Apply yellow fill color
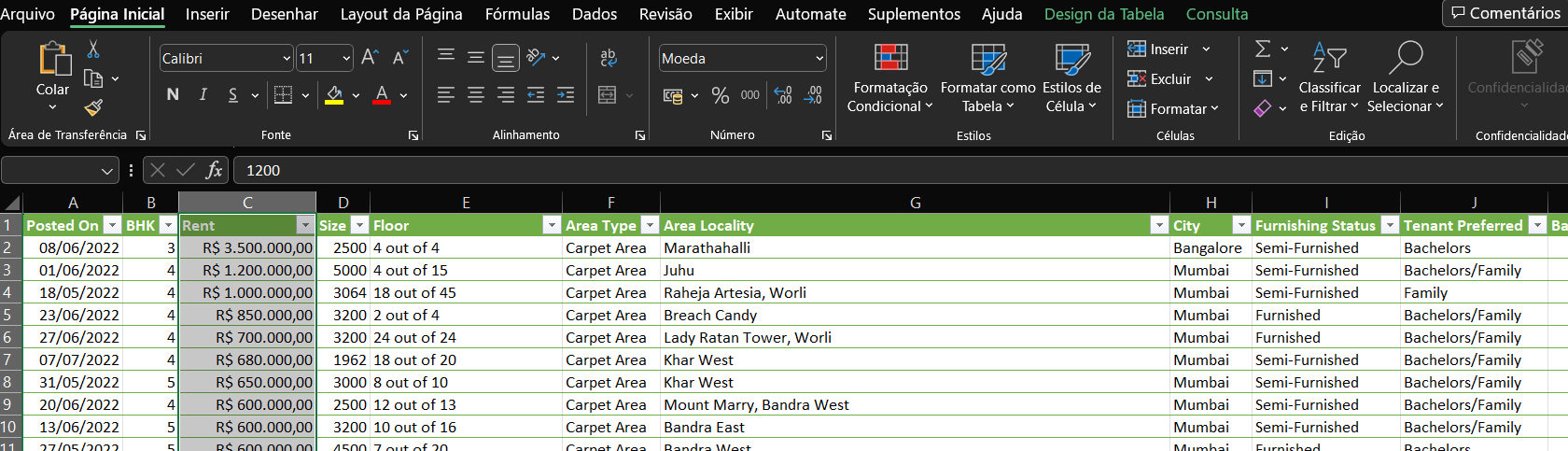The image size is (1568, 451). tap(334, 94)
